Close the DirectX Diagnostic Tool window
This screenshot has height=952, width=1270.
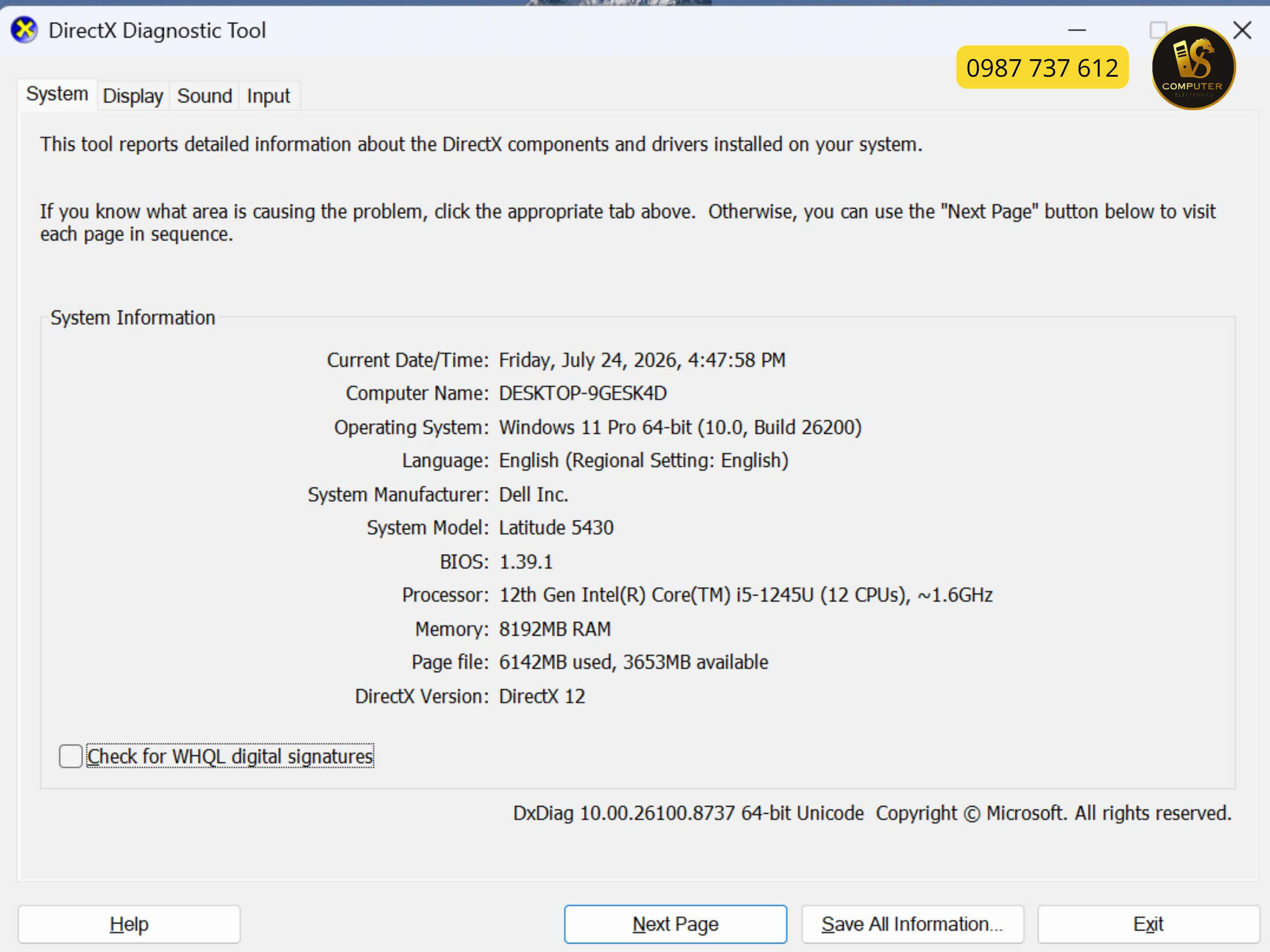click(x=1242, y=30)
